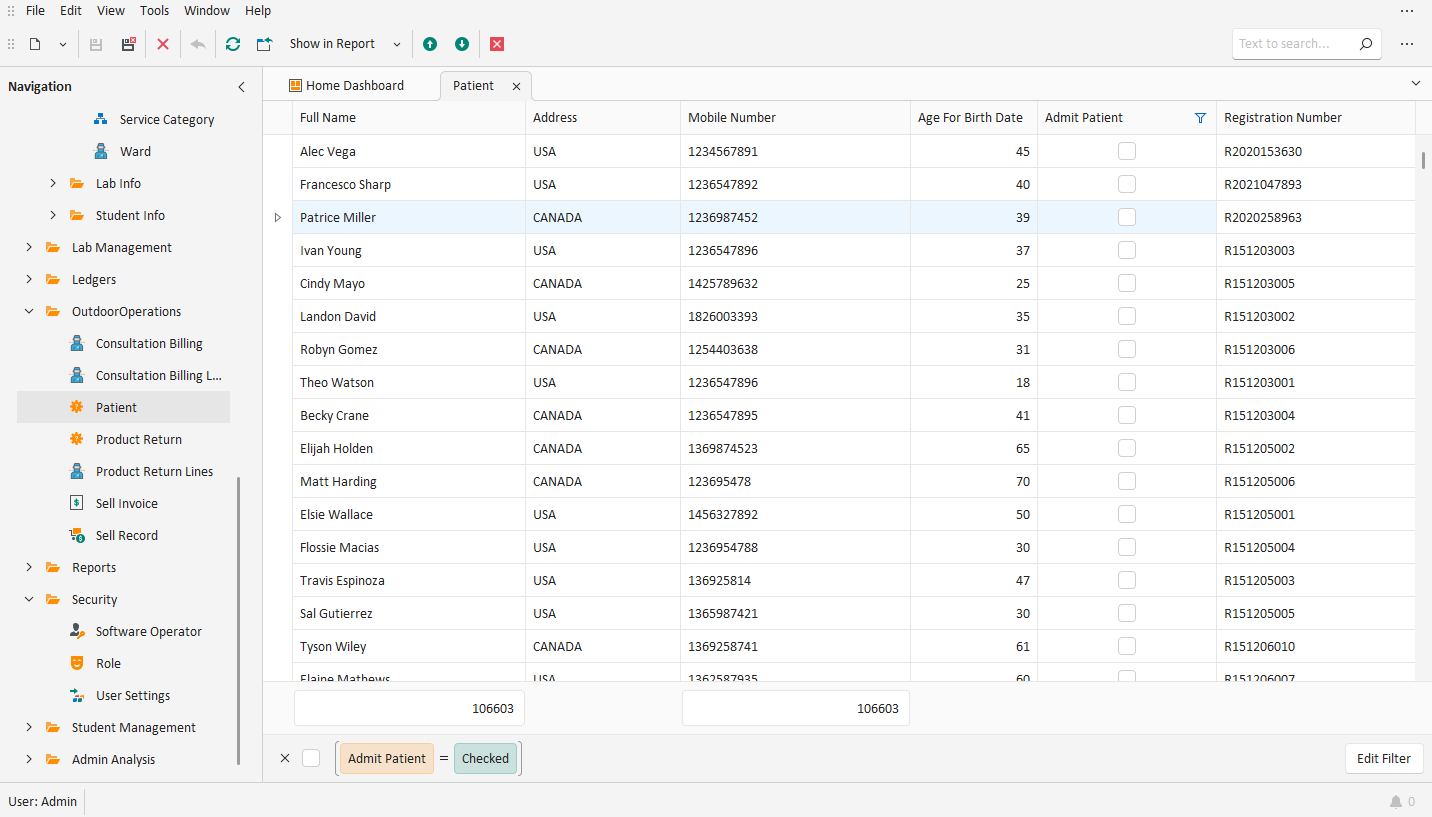Check Admit Patient for Cindy Mayo
This screenshot has width=1432, height=817.
coord(1127,283)
